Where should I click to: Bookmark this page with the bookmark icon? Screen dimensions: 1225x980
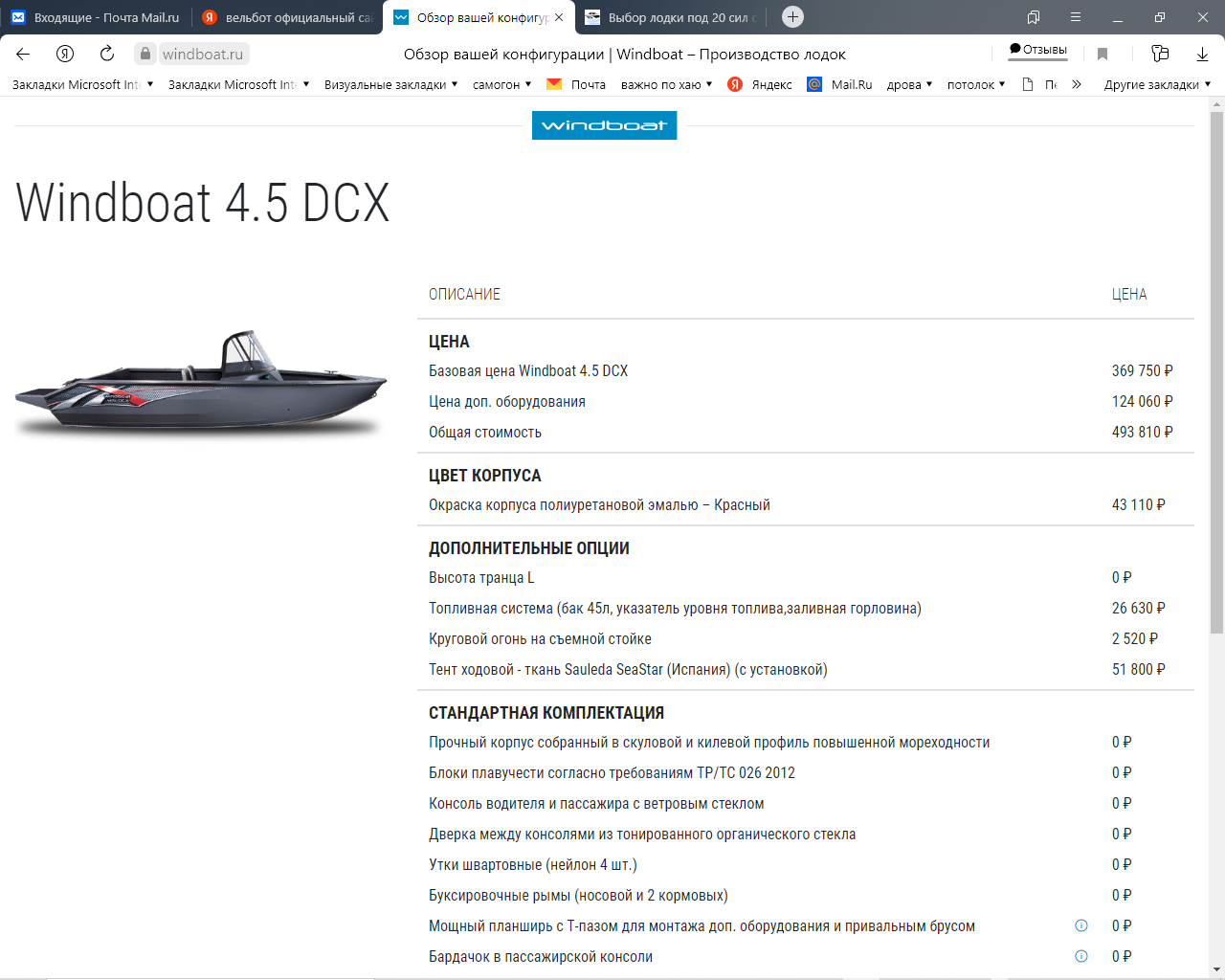1102,54
